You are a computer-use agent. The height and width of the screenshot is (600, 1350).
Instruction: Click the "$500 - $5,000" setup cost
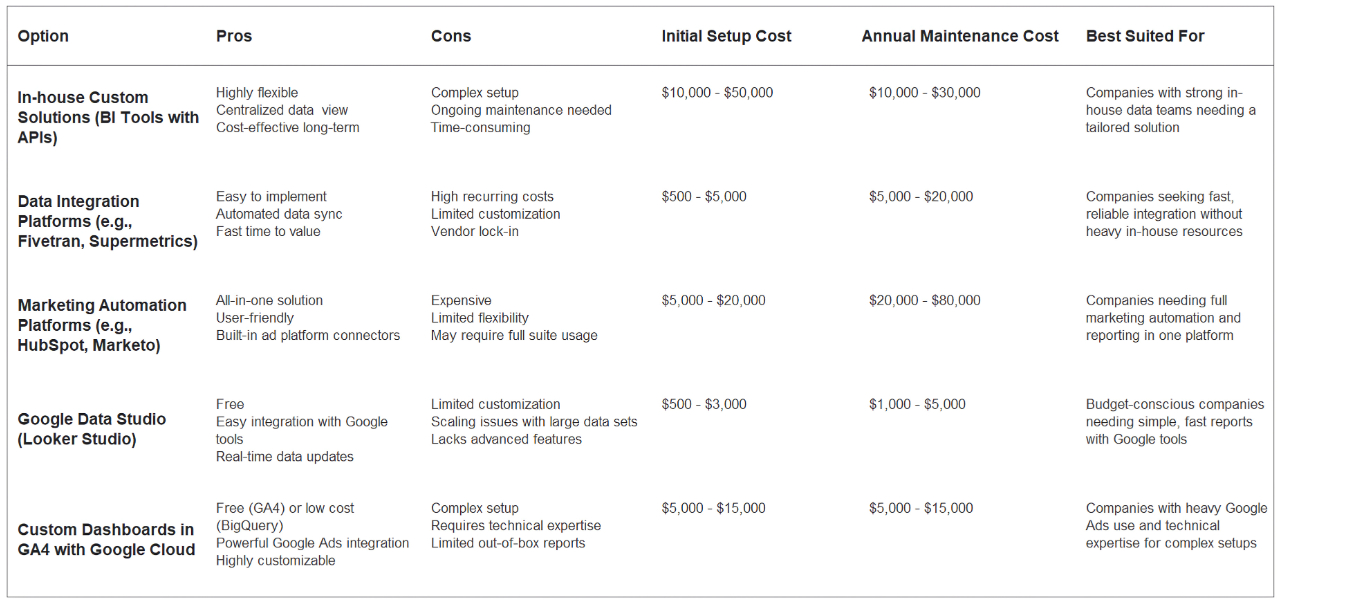click(704, 197)
